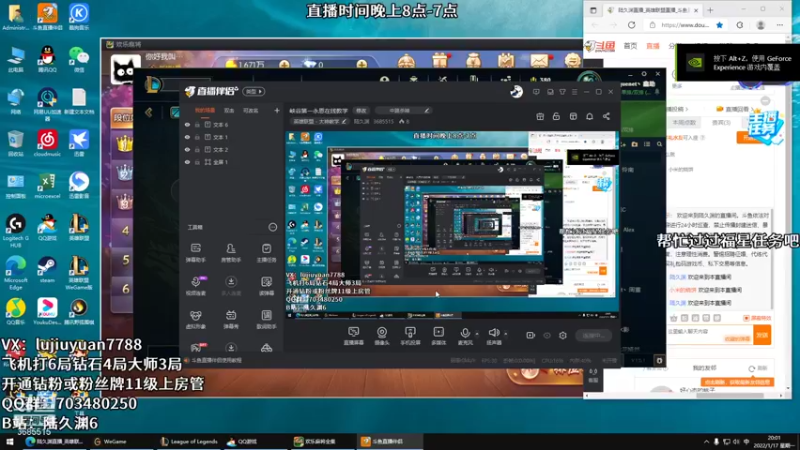Viewport: 800px width, 450px height.
Task: Open microexcel desktop shortcut
Action: (47, 186)
